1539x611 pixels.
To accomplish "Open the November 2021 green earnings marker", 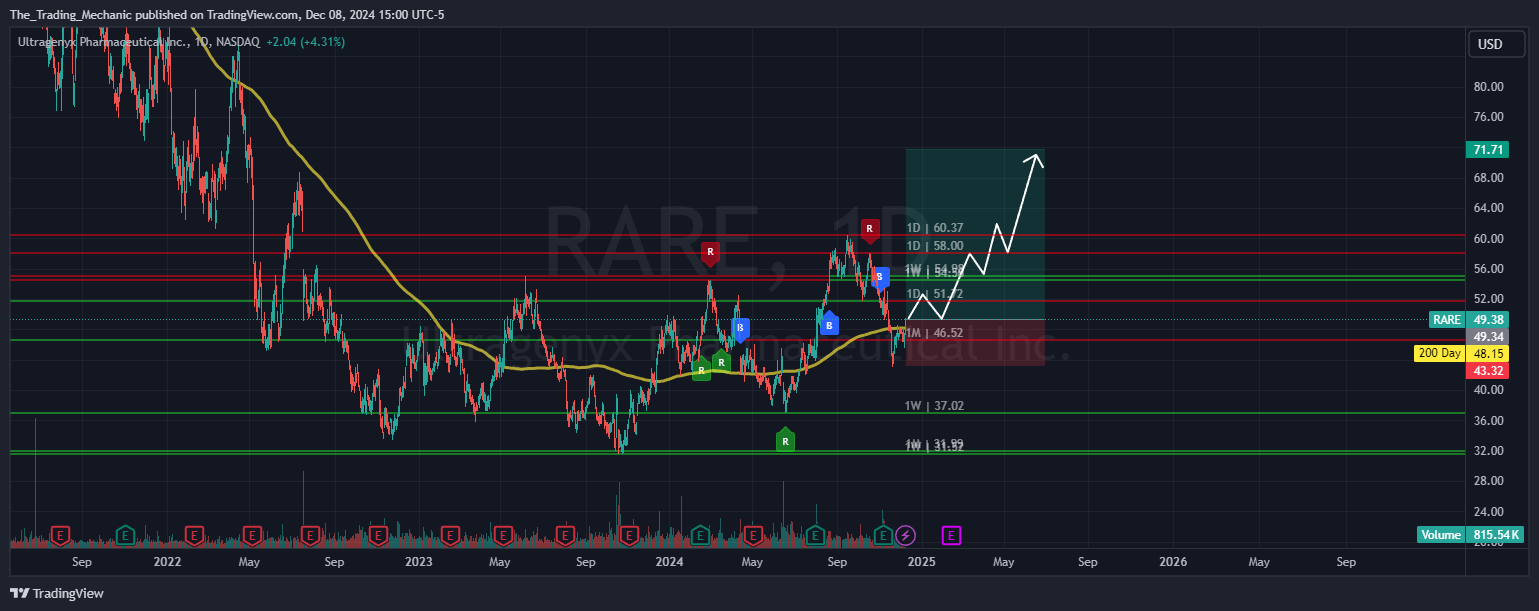I will pos(125,535).
